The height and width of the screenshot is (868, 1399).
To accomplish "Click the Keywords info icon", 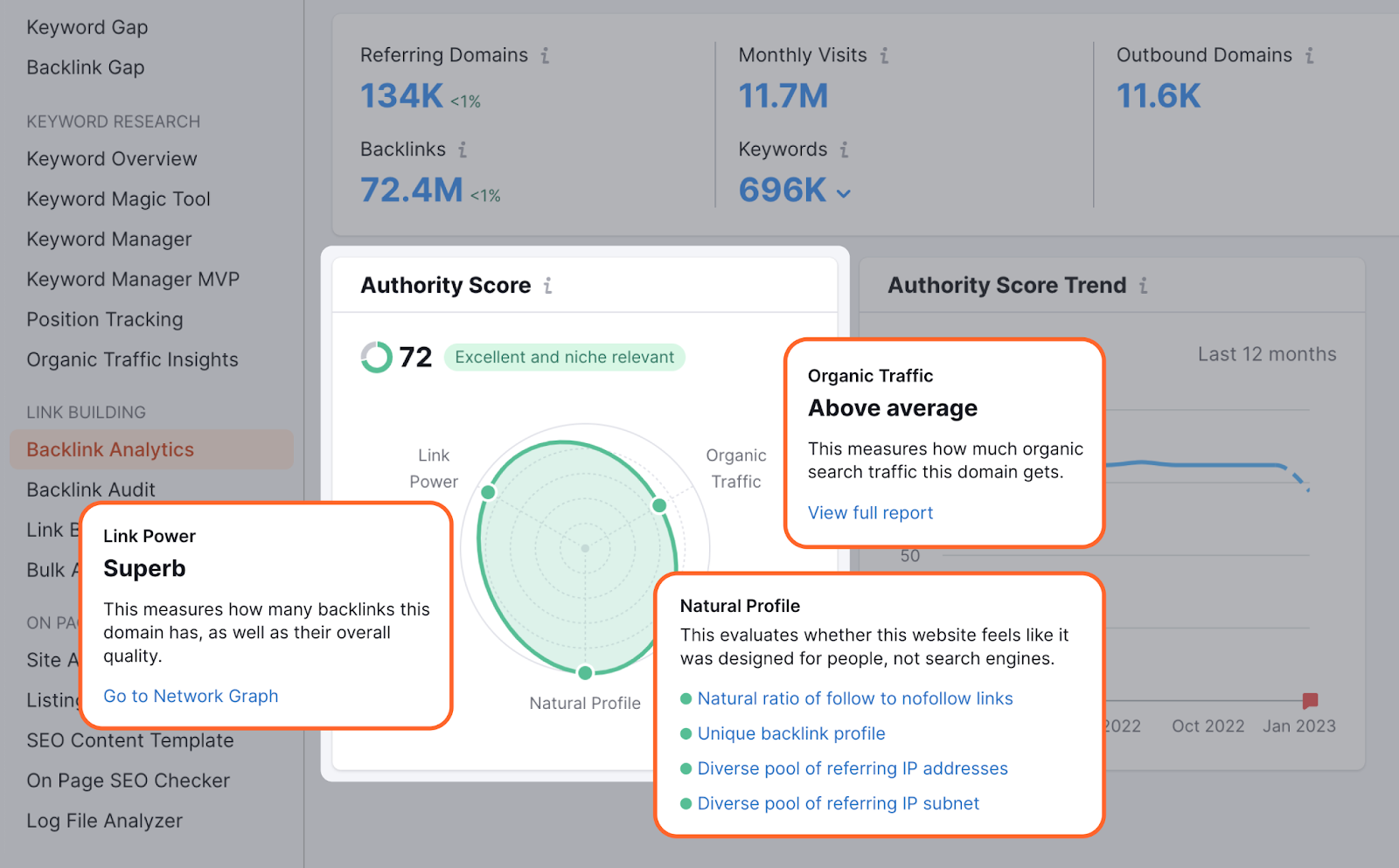I will [x=844, y=149].
